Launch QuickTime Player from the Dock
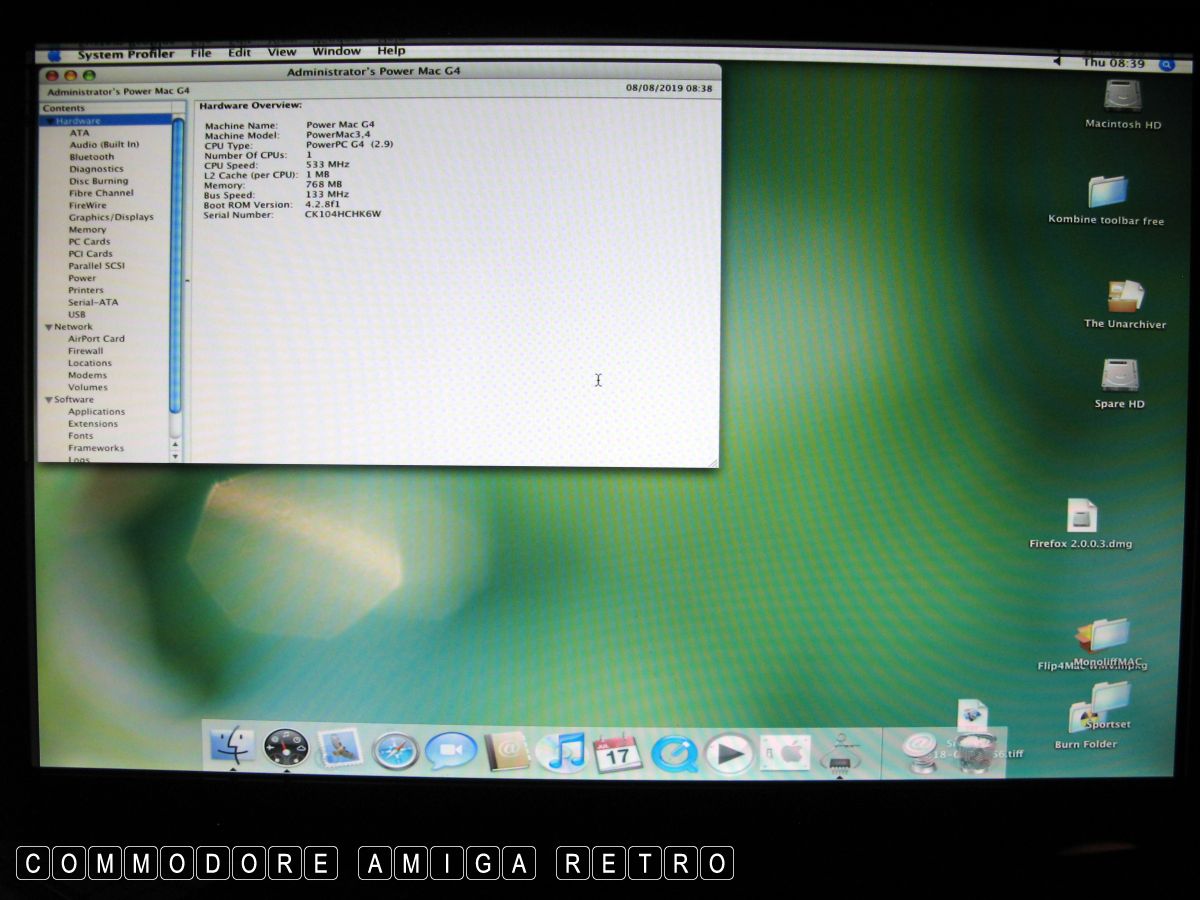Image resolution: width=1200 pixels, height=900 pixels. tap(674, 753)
